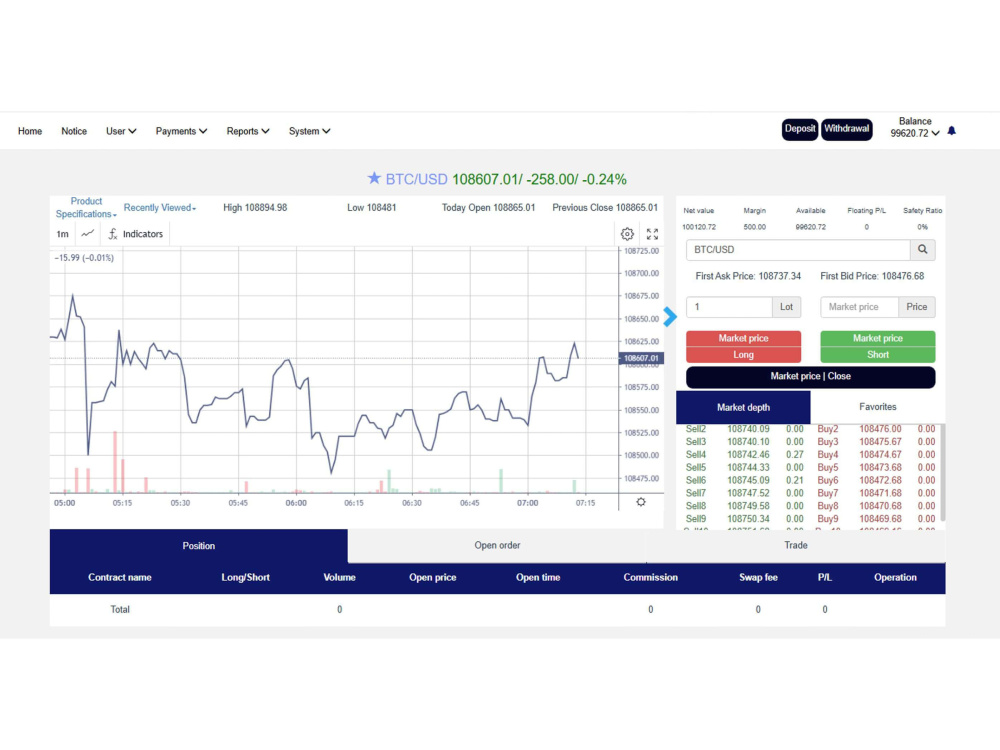Click Market price | Close button
Viewport: 1000px width, 750px height.
coord(811,376)
